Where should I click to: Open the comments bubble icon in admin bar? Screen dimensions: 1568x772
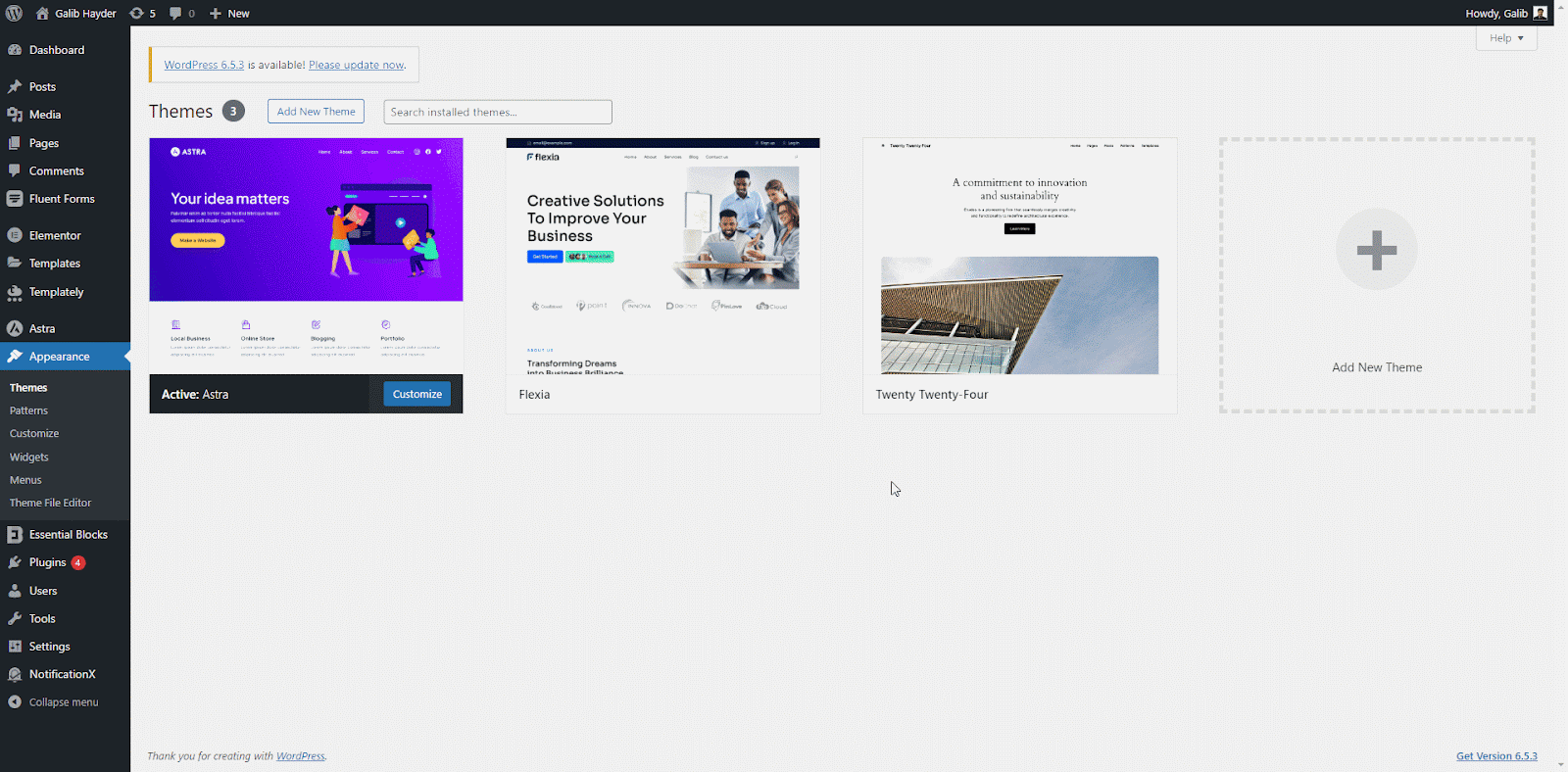(x=175, y=13)
